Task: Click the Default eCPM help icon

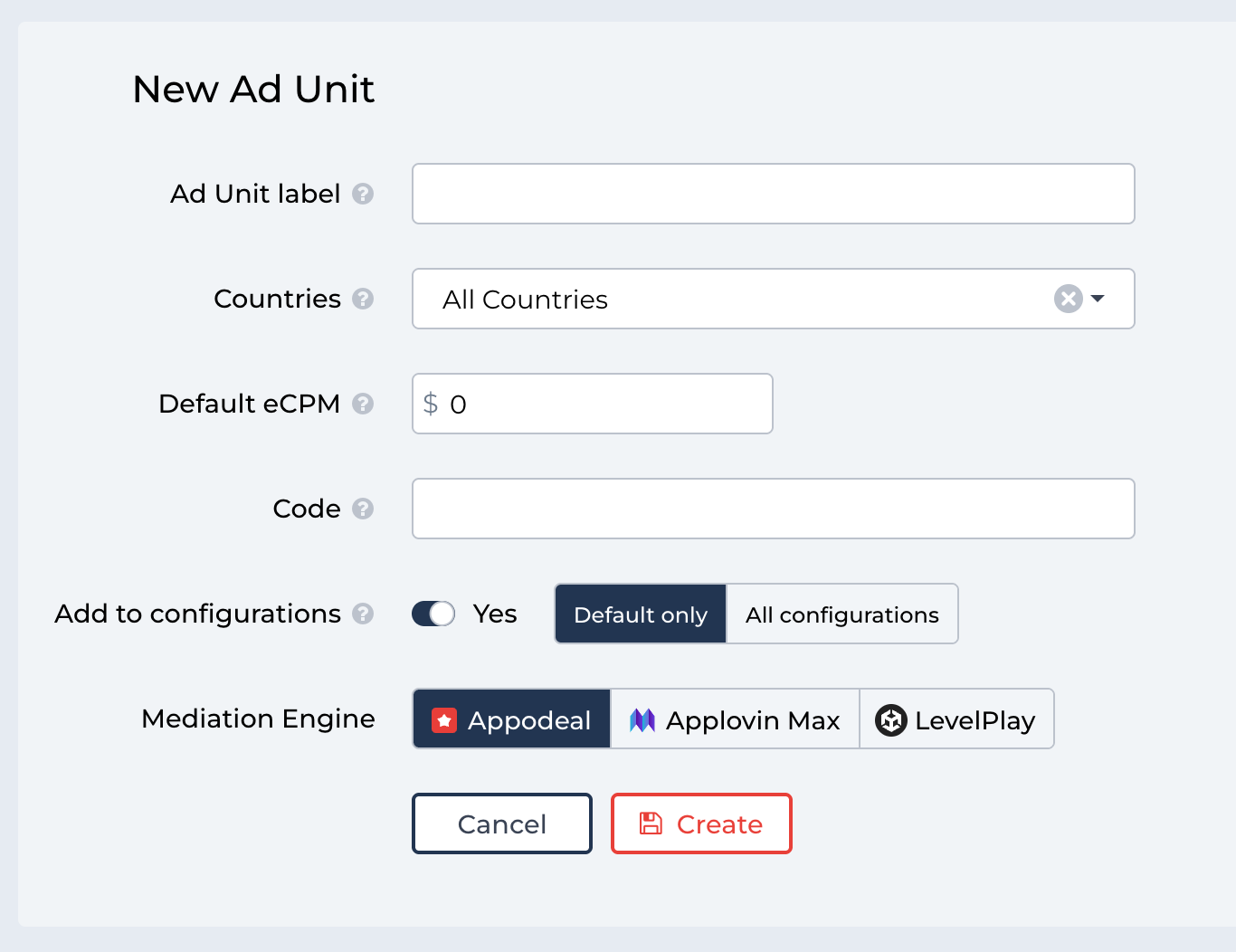Action: [363, 404]
